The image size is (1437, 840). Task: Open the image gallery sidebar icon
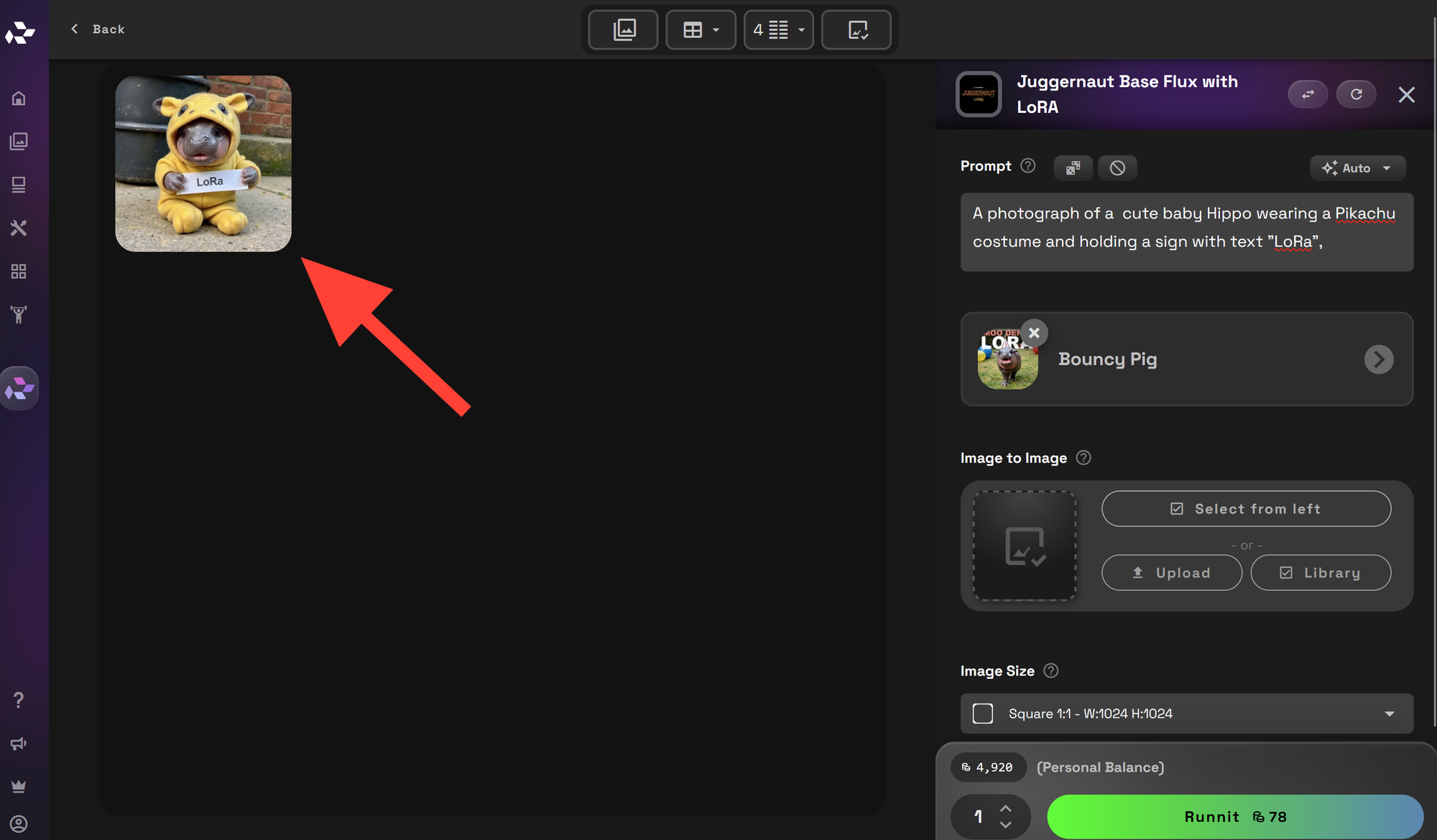click(x=18, y=142)
